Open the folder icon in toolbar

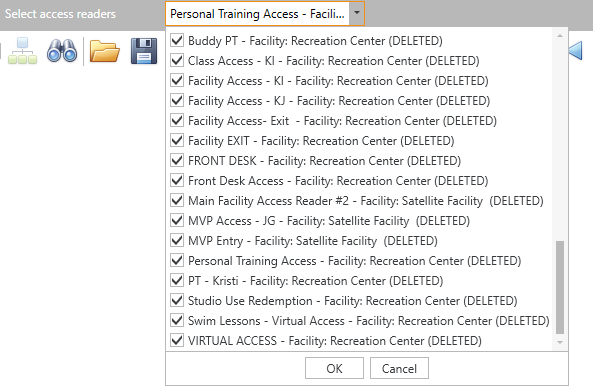[105, 51]
